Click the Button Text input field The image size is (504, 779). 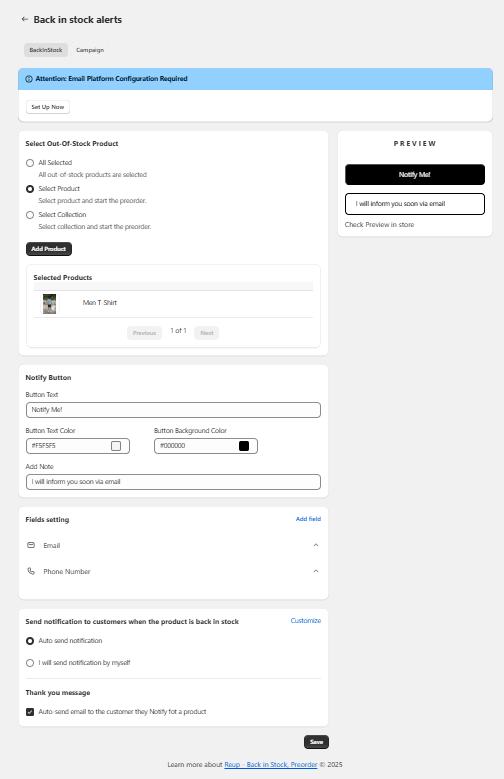point(173,410)
